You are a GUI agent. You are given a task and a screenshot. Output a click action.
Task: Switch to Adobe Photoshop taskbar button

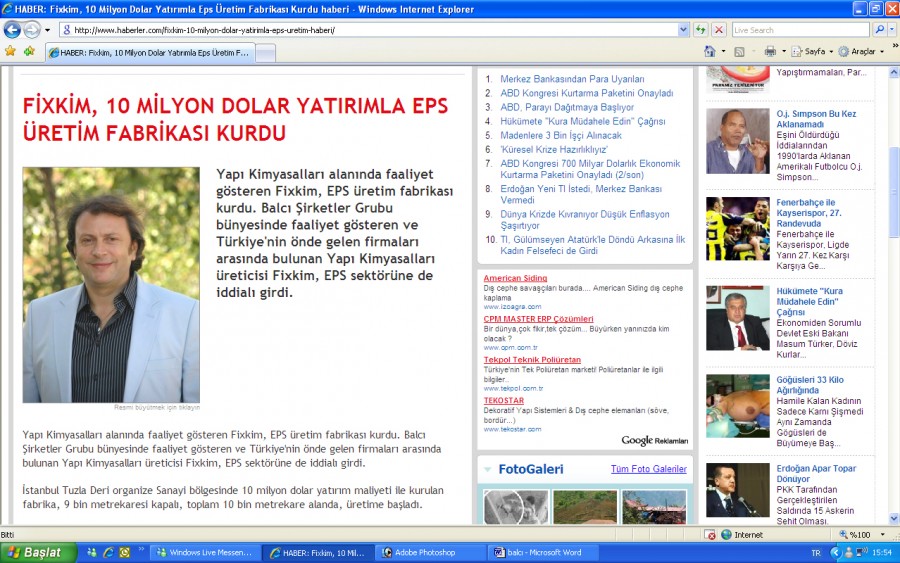click(x=432, y=553)
